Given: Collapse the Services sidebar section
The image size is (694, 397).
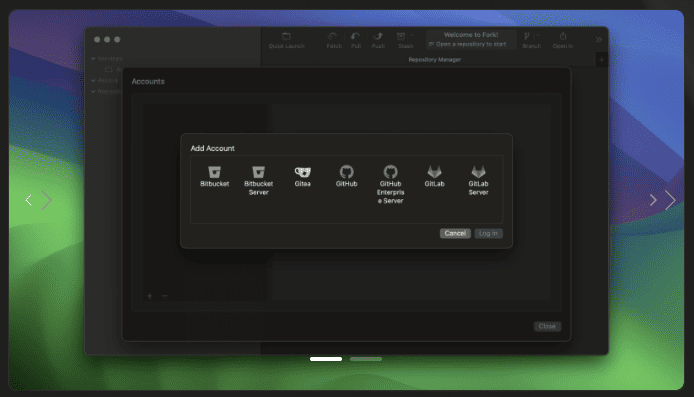Looking at the screenshot, I should click(x=93, y=58).
